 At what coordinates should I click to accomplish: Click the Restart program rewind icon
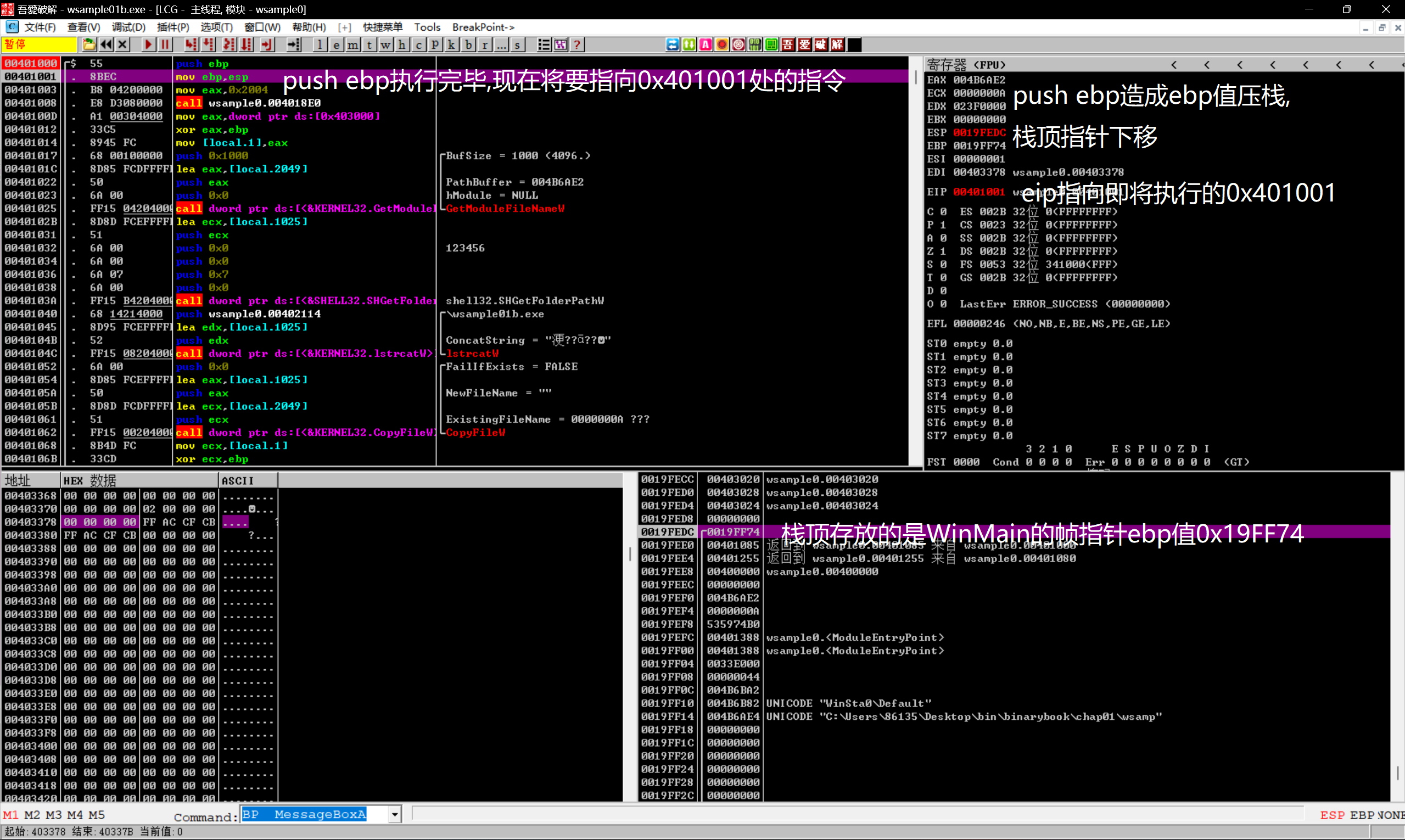point(106,44)
